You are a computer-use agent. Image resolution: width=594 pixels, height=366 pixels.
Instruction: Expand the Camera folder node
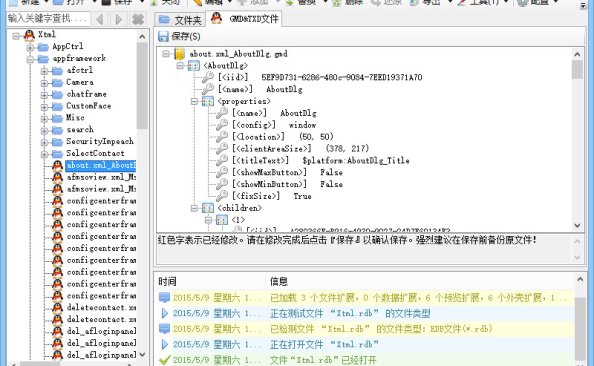(44, 83)
